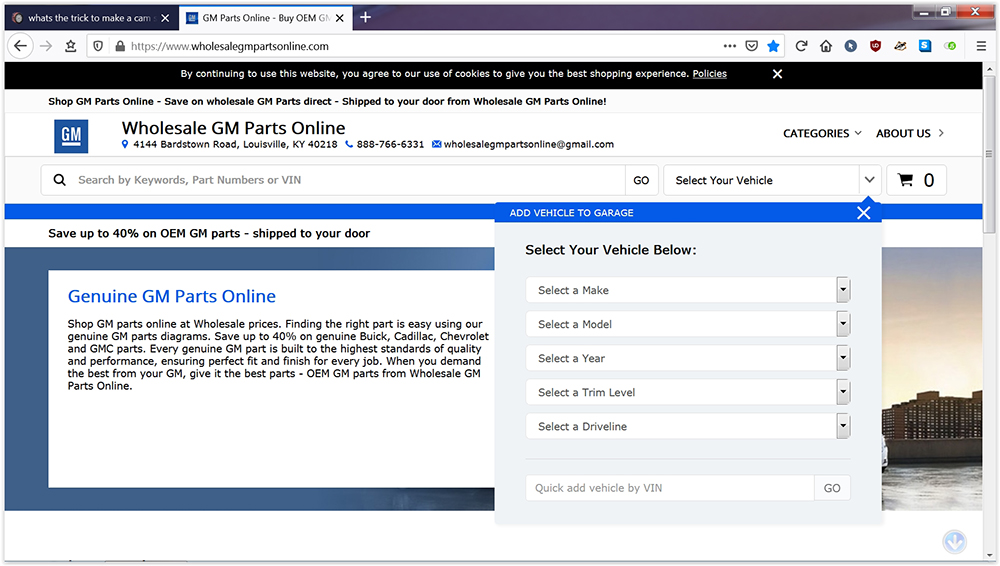This screenshot has width=1000, height=566.
Task: Click the scroll-down arrow circle icon
Action: tap(955, 542)
